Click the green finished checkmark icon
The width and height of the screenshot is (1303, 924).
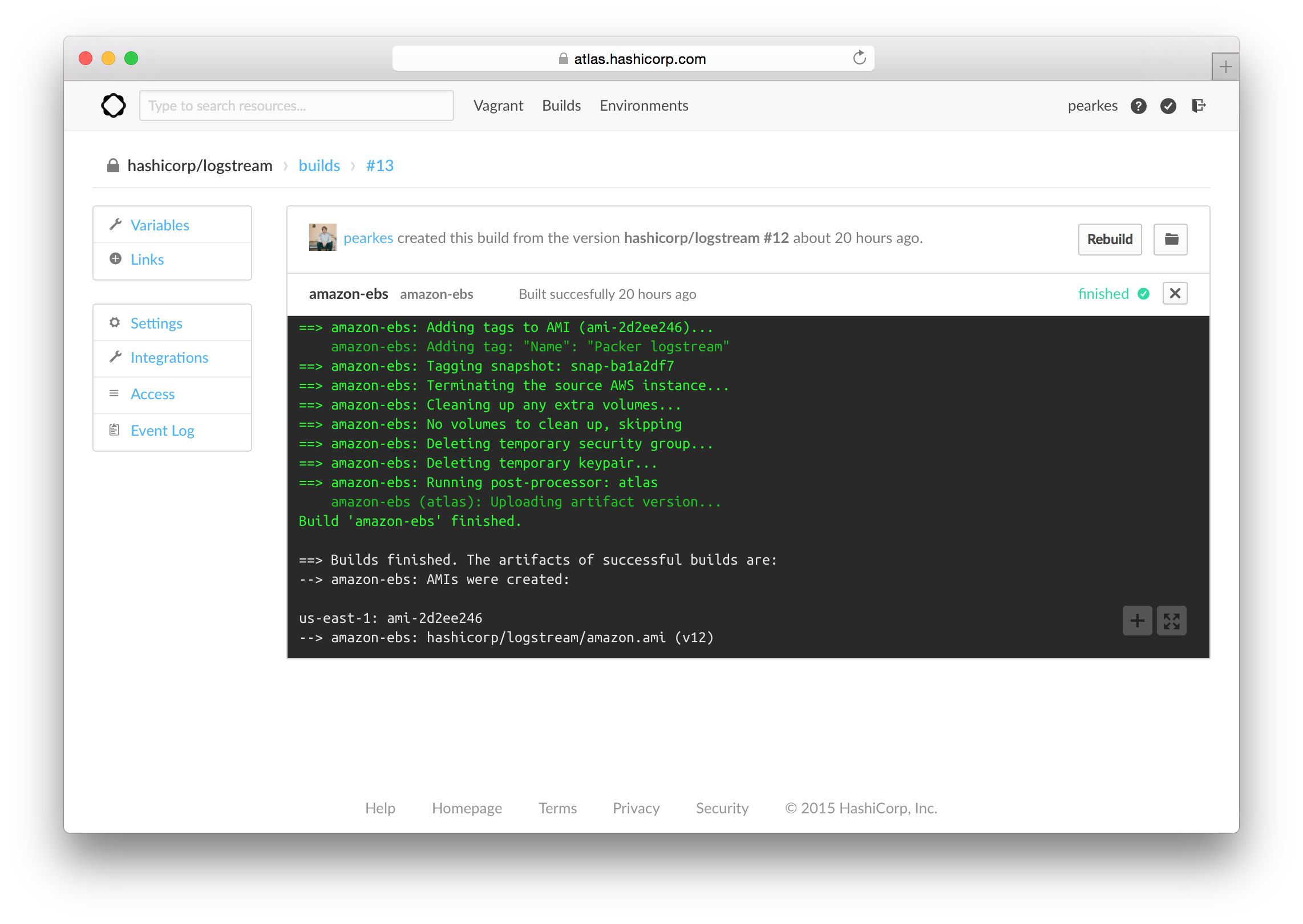click(1143, 294)
